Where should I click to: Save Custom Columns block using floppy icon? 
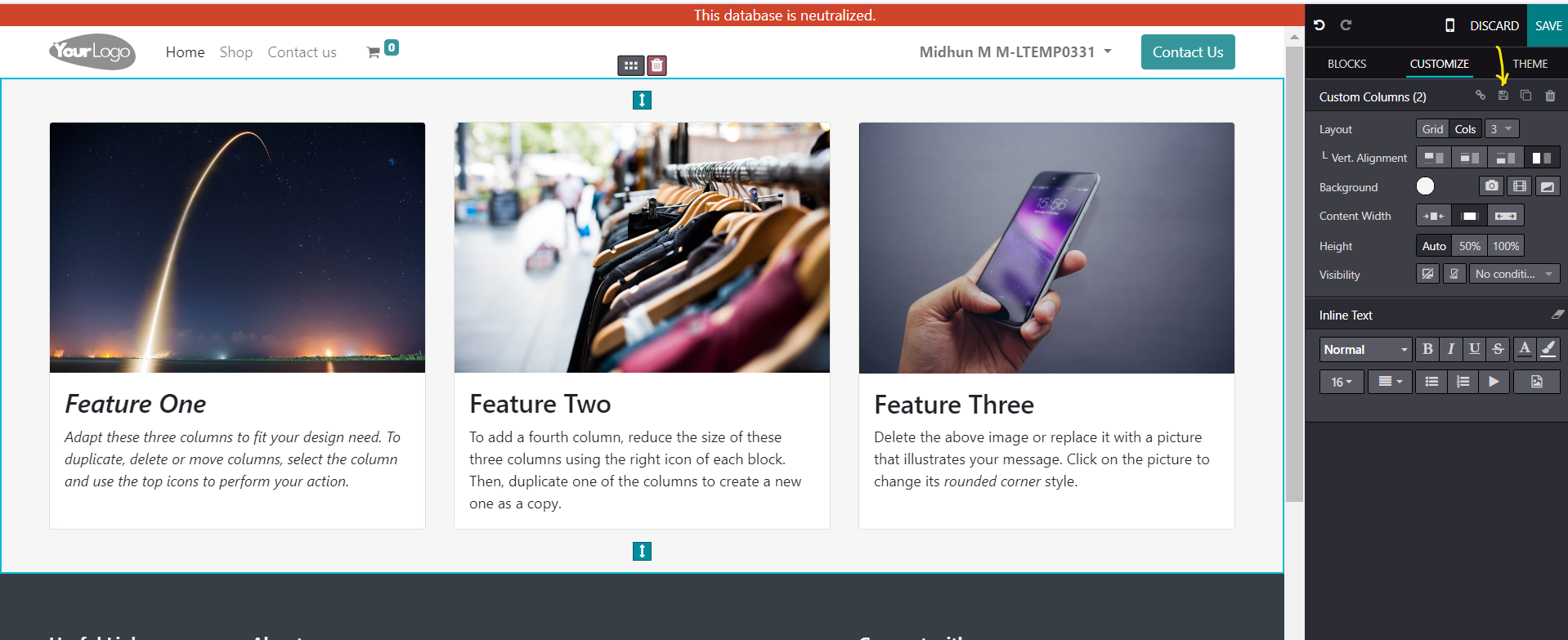click(1503, 96)
